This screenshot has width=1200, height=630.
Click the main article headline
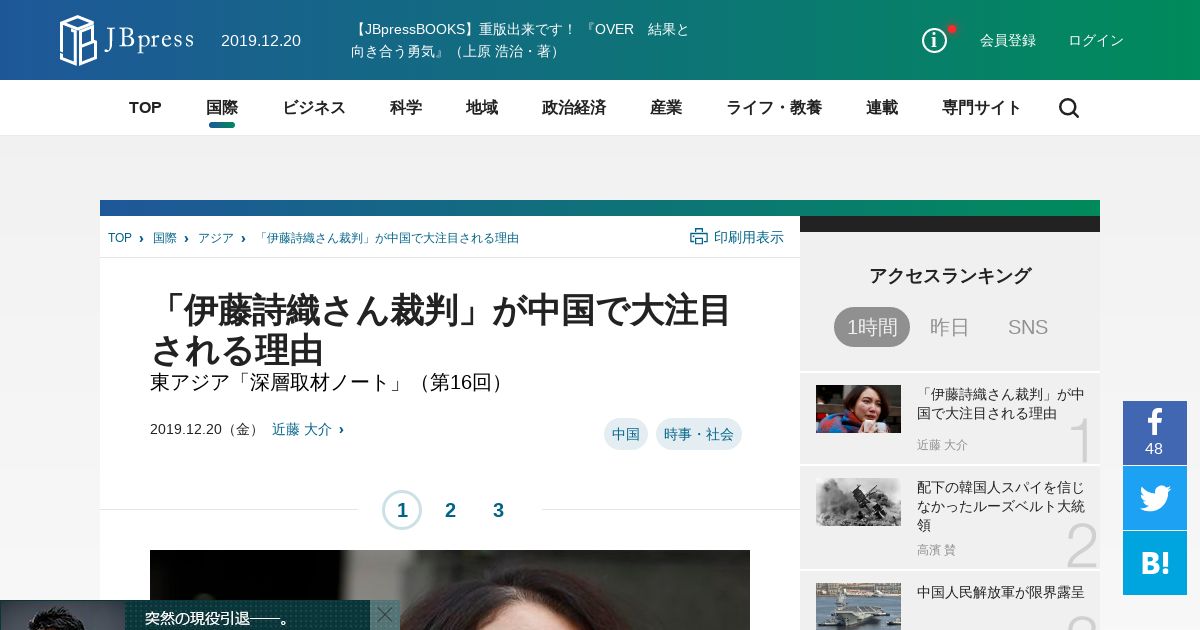(440, 330)
